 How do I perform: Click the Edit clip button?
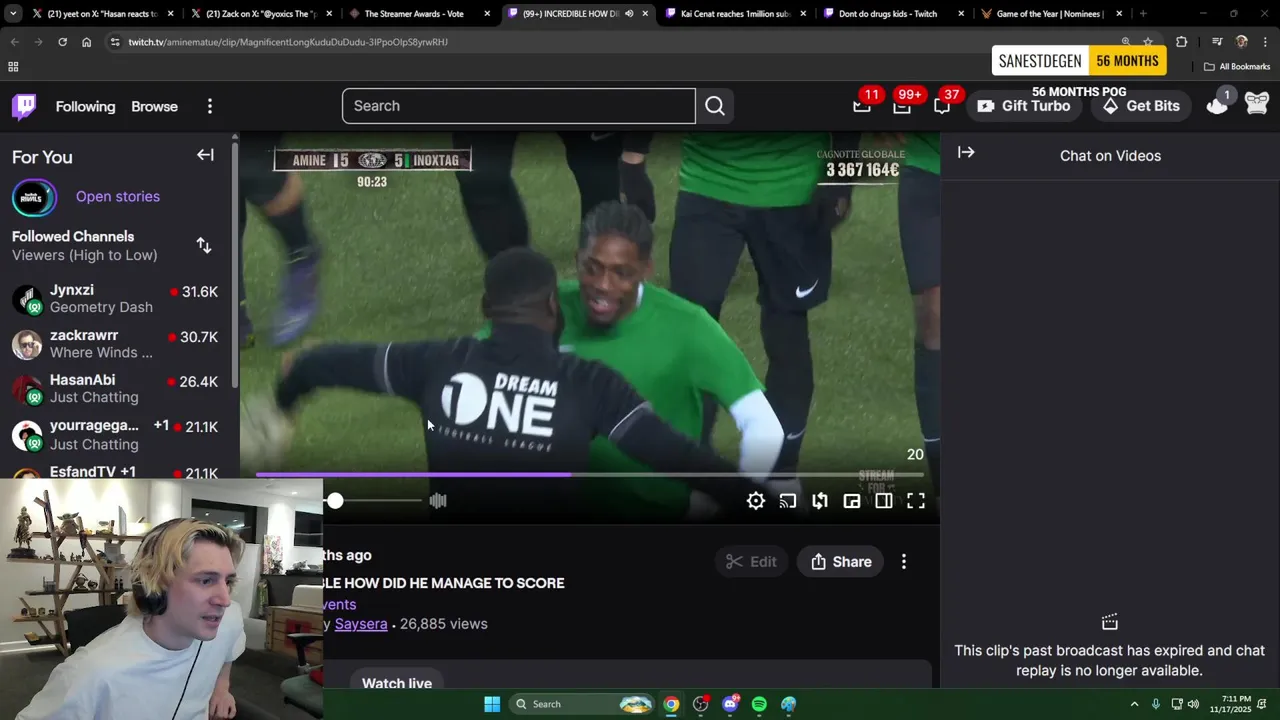click(751, 562)
